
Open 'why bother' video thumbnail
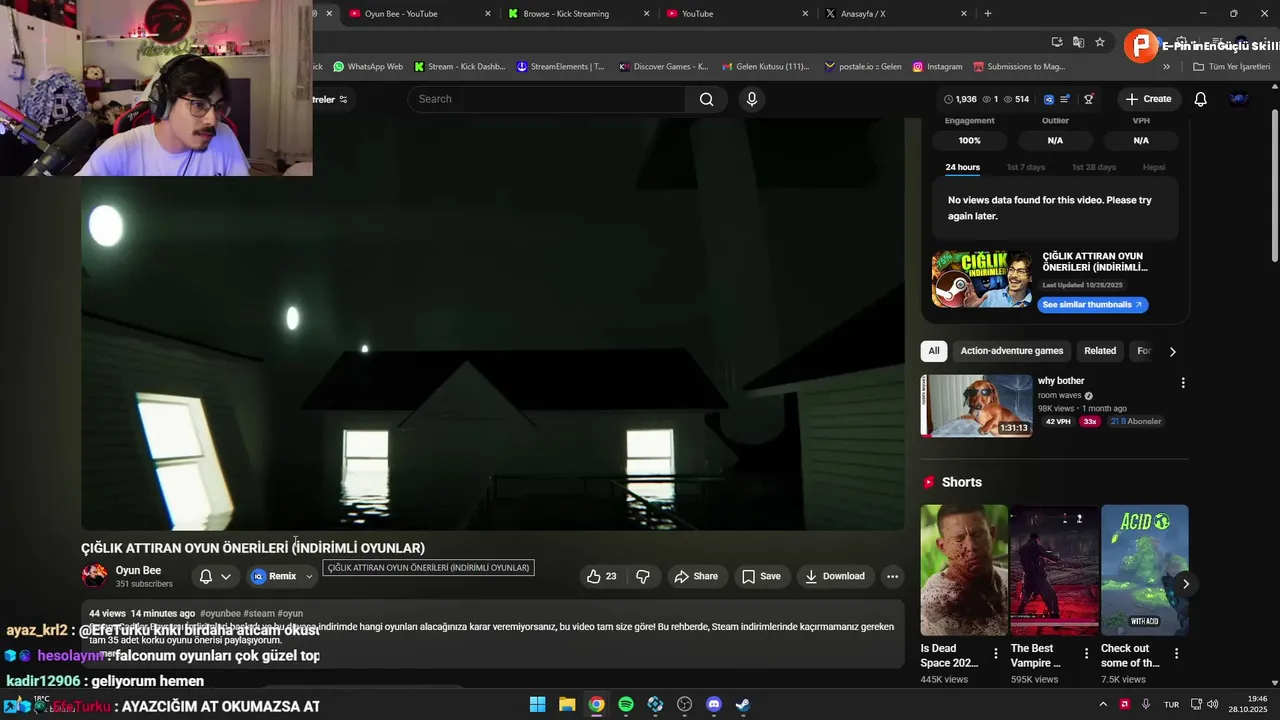976,406
